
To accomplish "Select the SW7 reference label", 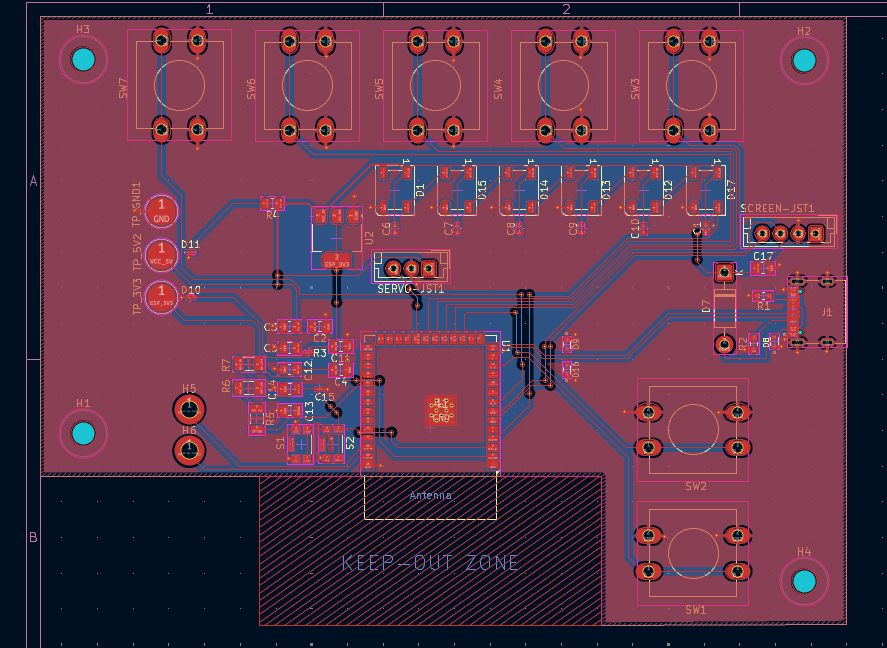I will (124, 88).
